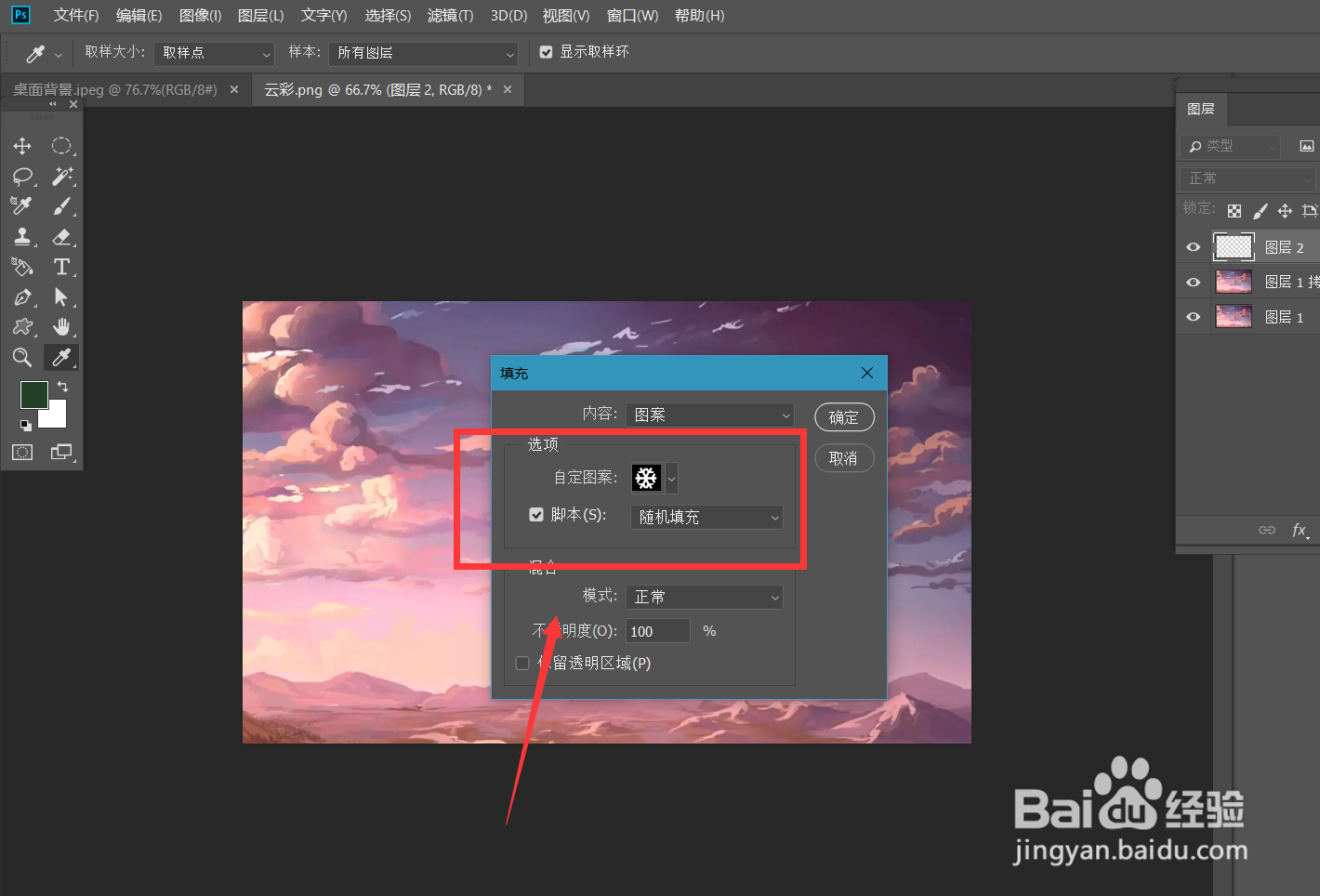The width and height of the screenshot is (1320, 896).
Task: Close the 云彩.png tab
Action: point(508,89)
